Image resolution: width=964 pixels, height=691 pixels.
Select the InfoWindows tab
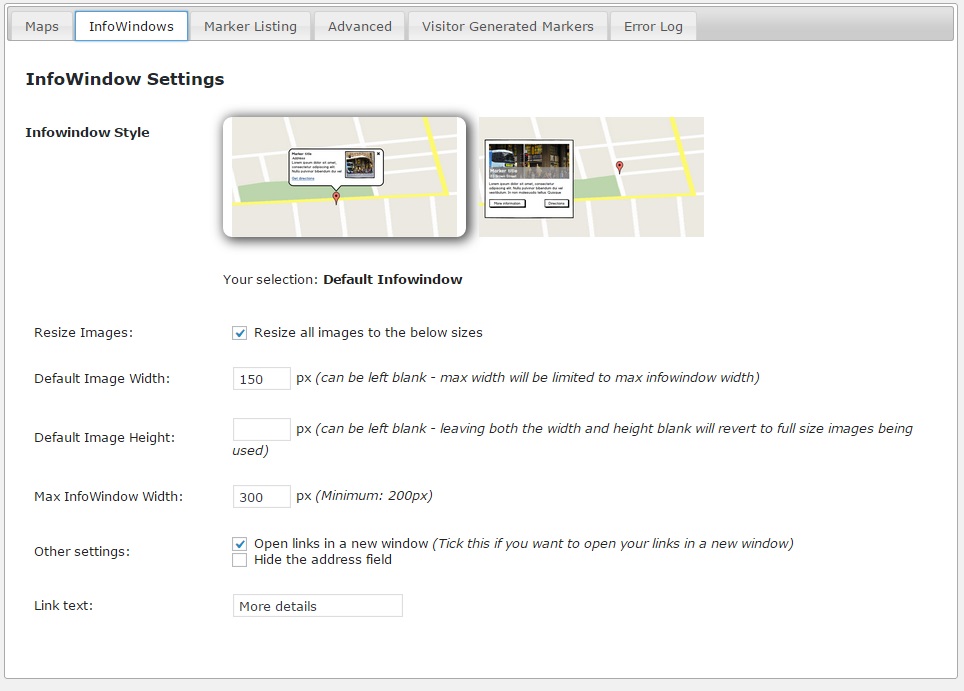click(x=131, y=26)
